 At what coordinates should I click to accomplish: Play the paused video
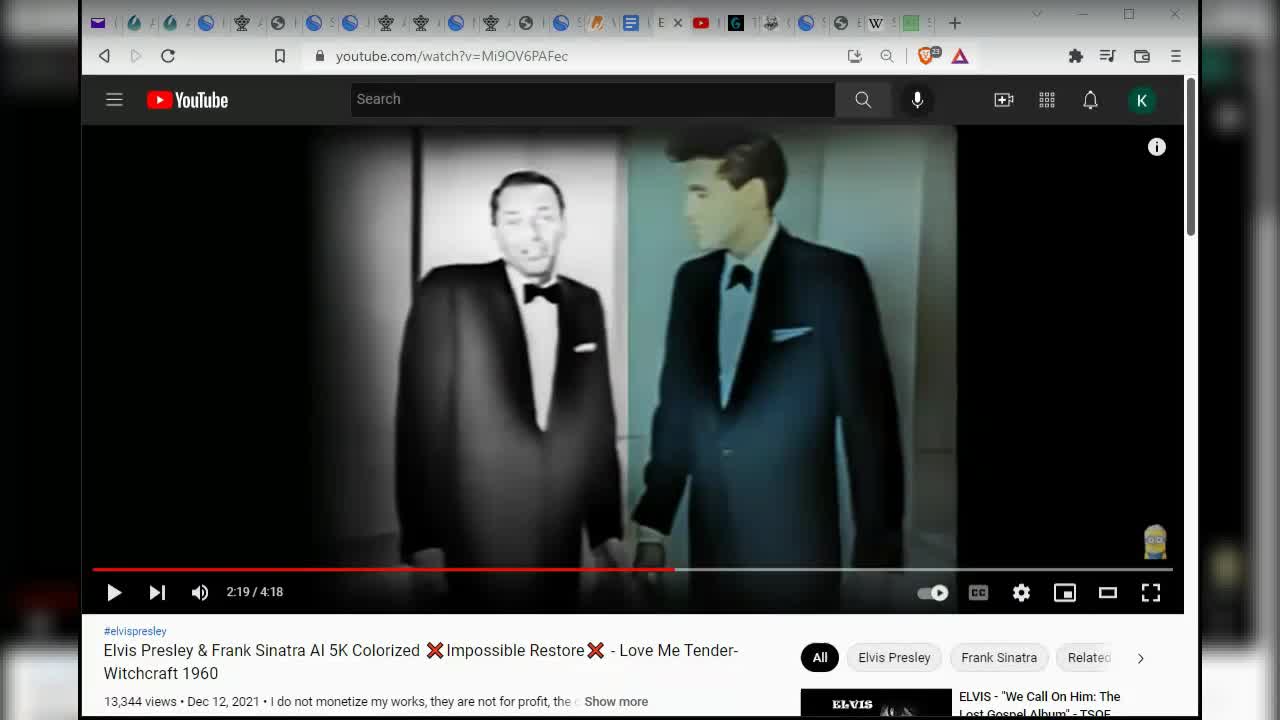pos(114,592)
